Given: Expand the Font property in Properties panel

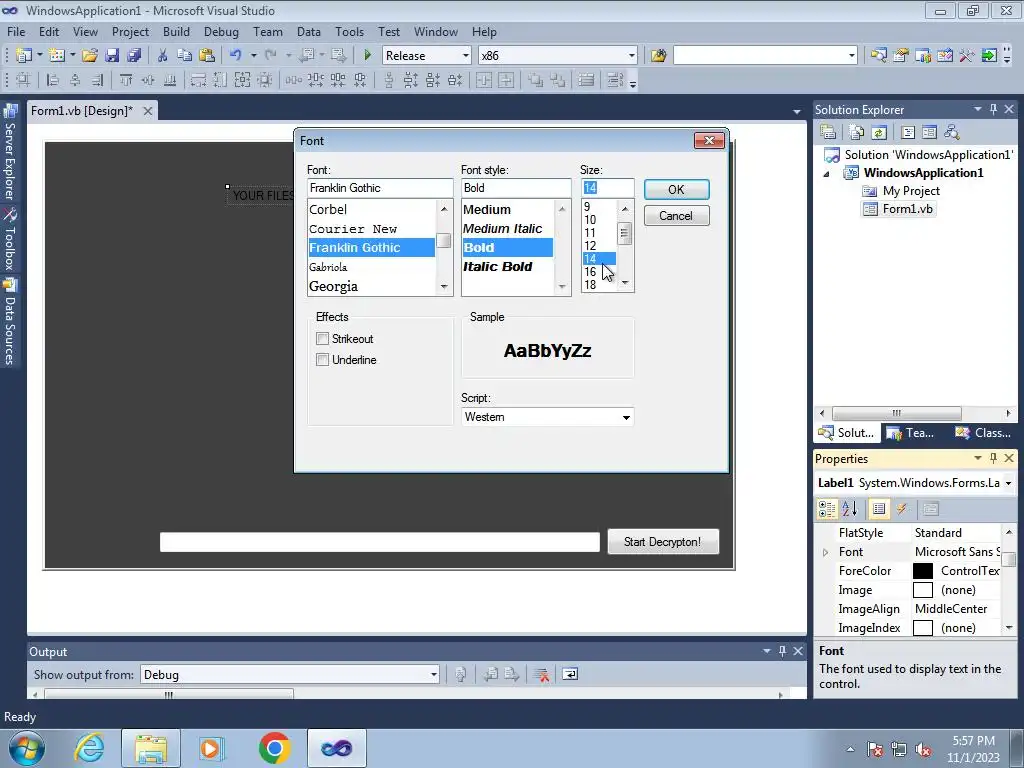Looking at the screenshot, I should (825, 552).
